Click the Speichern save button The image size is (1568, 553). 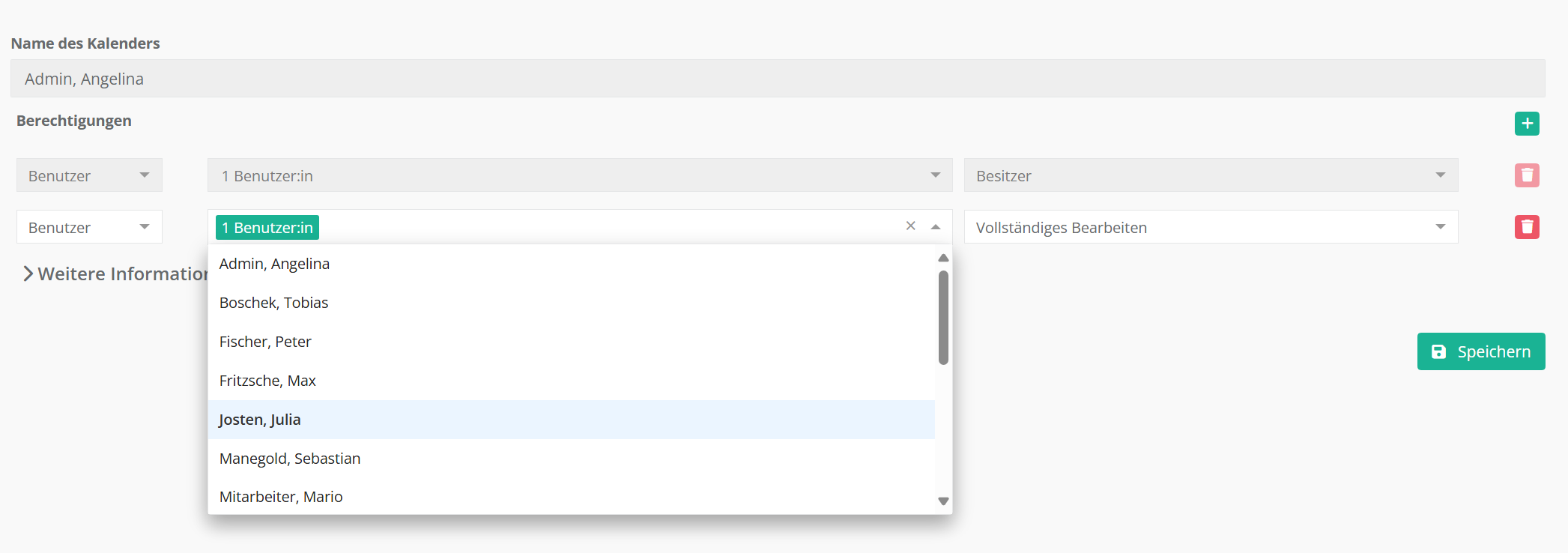tap(1480, 351)
